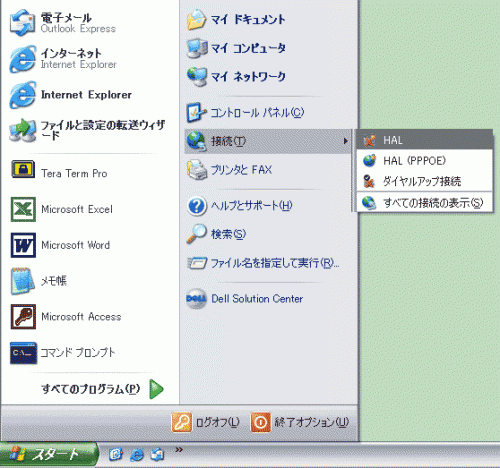This screenshot has height=468, width=500.
Task: Click the 'Microsoft Access' text label
Action: (x=81, y=317)
